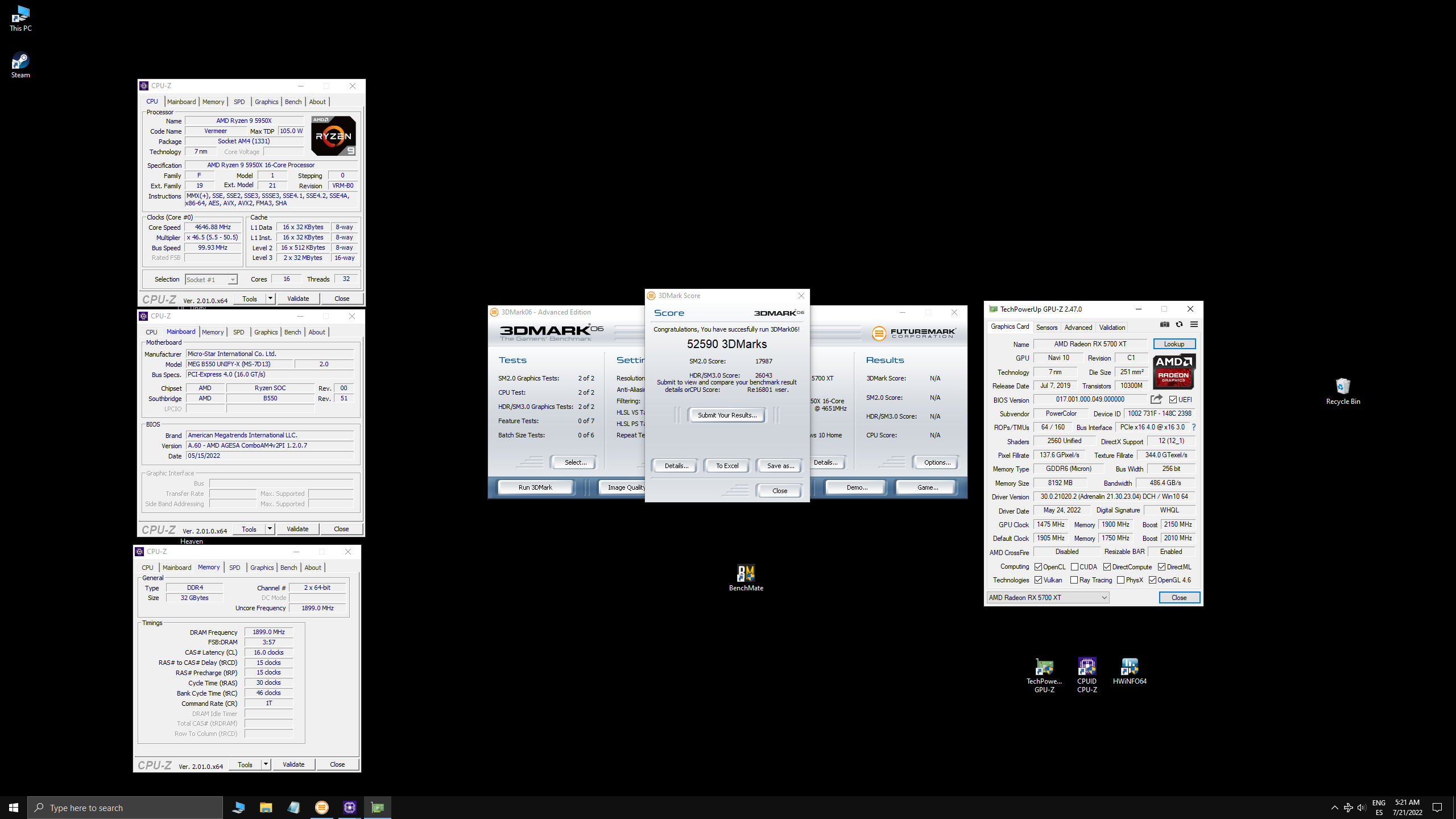The width and height of the screenshot is (1456, 819).
Task: Click CPU-Z taskbar icon
Action: [350, 808]
